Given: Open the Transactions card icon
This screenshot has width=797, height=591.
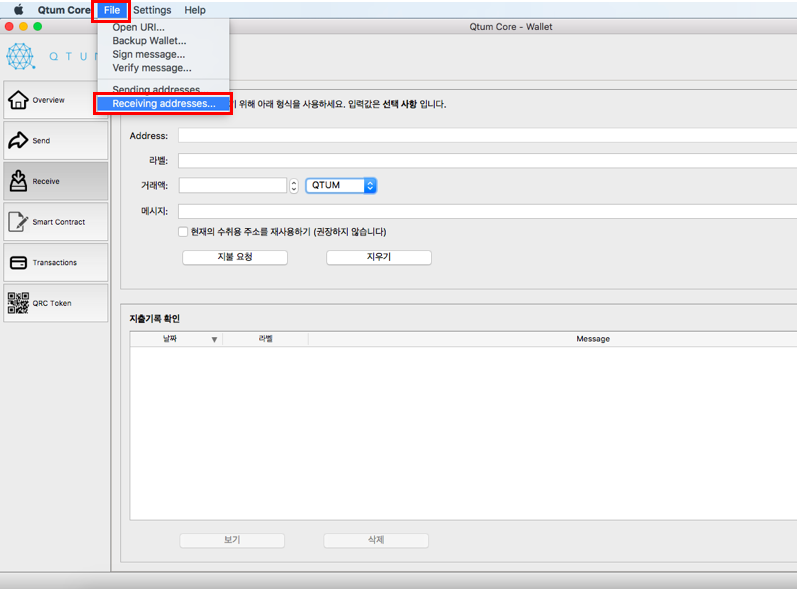Looking at the screenshot, I should tap(18, 262).
